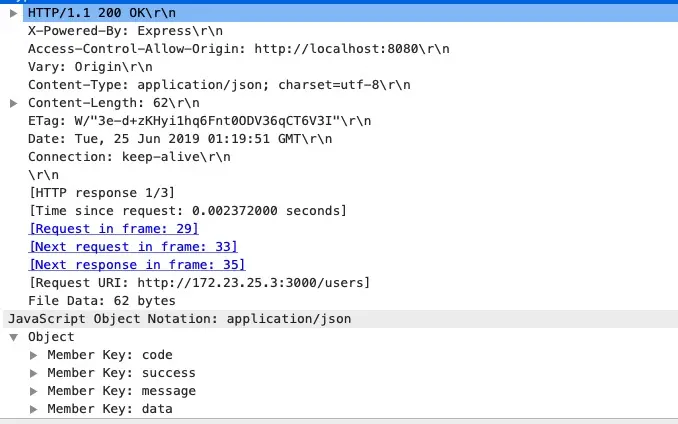Follow Next request in frame: 33 link
678x424 pixels.
coord(133,247)
